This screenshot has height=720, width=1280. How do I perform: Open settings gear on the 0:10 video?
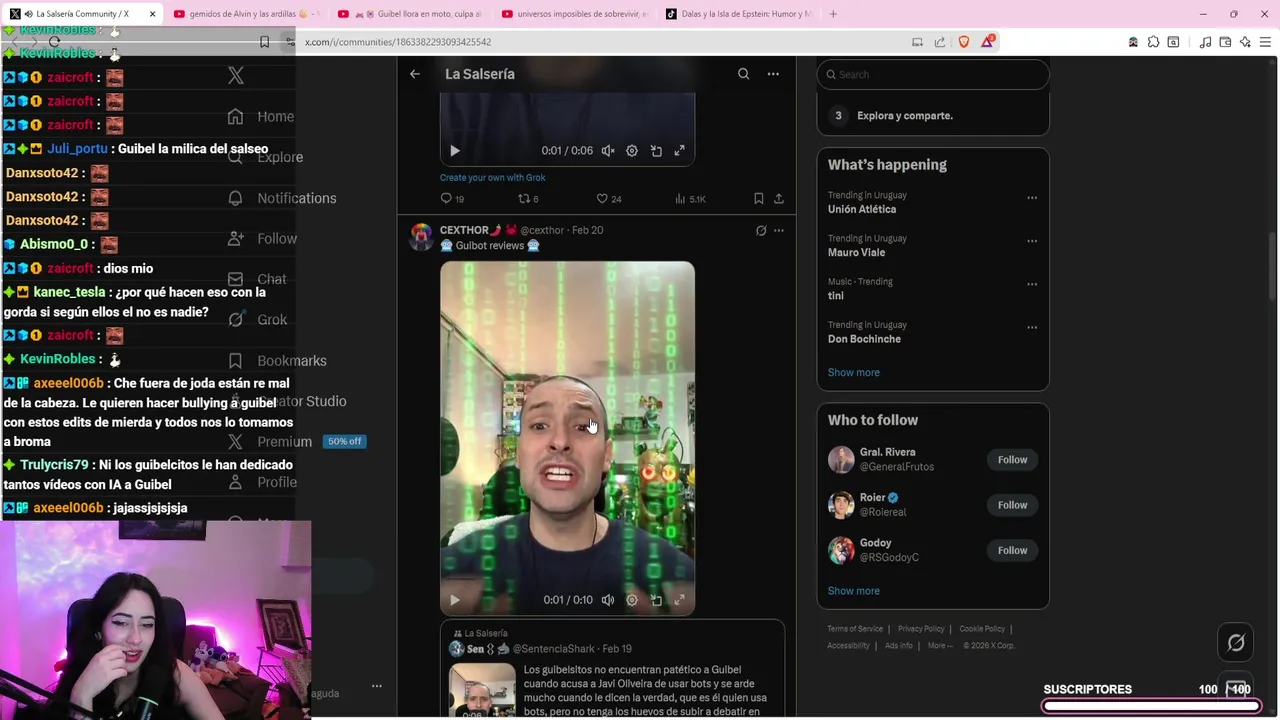(632, 600)
